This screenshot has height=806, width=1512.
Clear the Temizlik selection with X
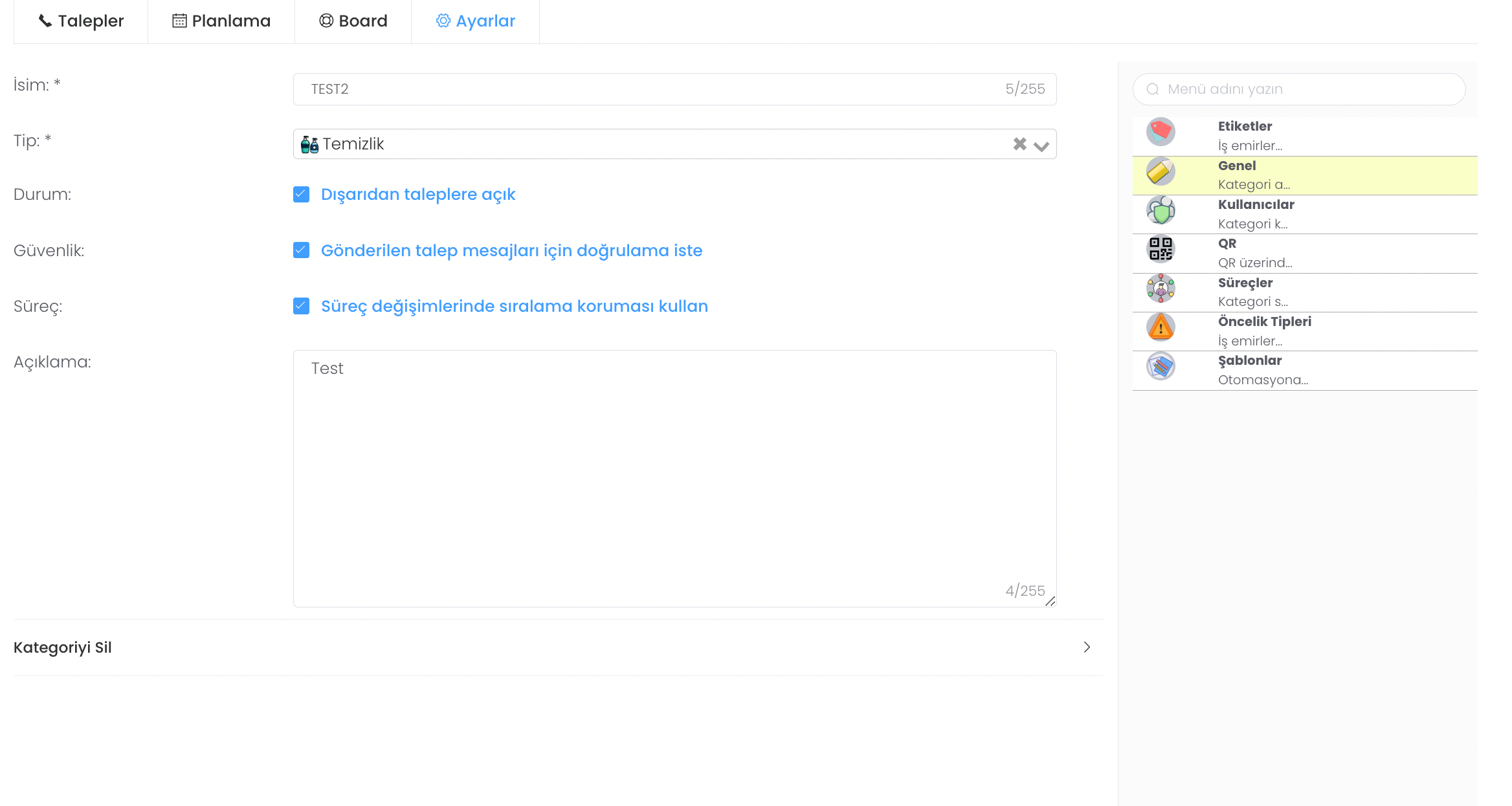point(1019,144)
